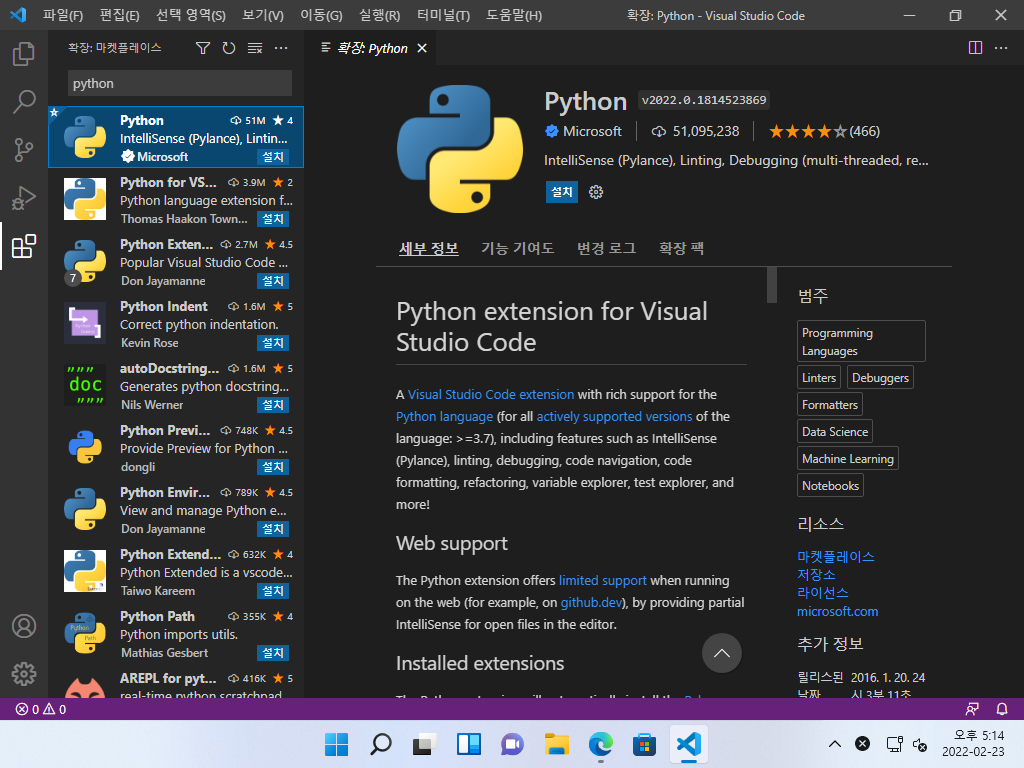
Task: Open the 라이선스 resource link
Action: point(822,593)
